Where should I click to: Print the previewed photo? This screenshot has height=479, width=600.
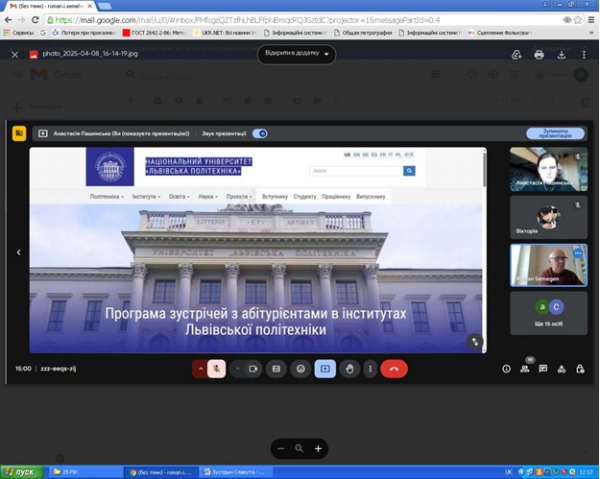539,55
